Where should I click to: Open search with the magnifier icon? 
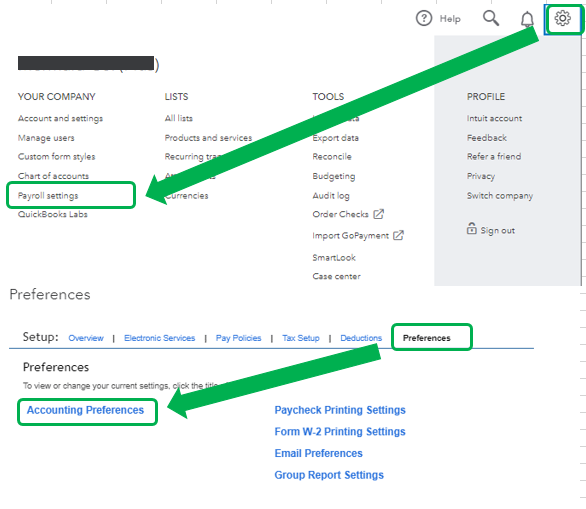[491, 18]
